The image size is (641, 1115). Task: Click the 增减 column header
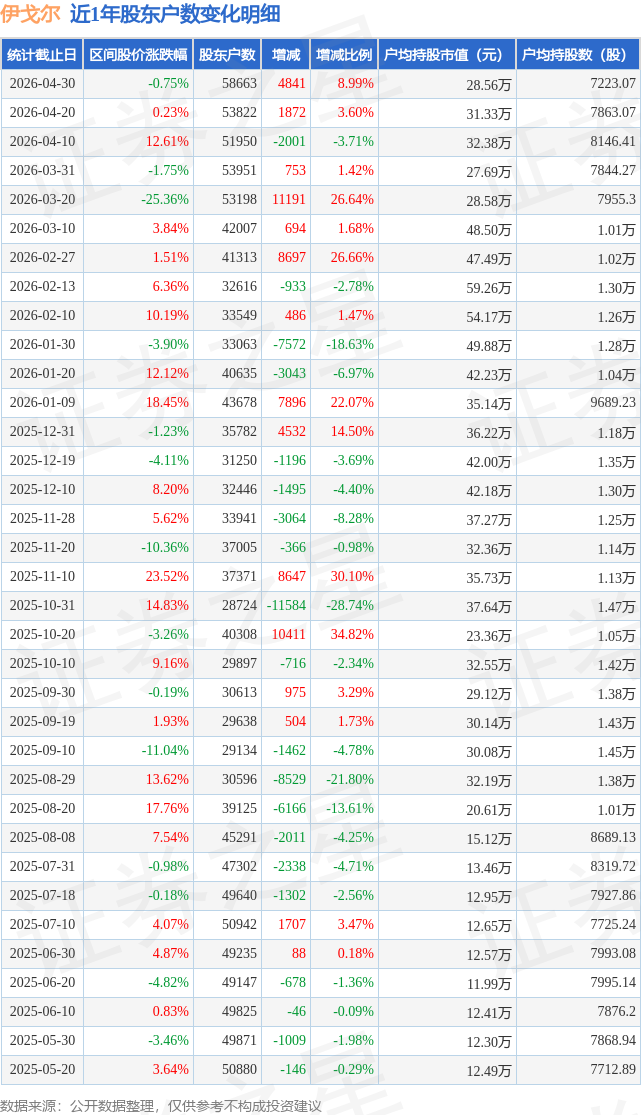click(286, 55)
